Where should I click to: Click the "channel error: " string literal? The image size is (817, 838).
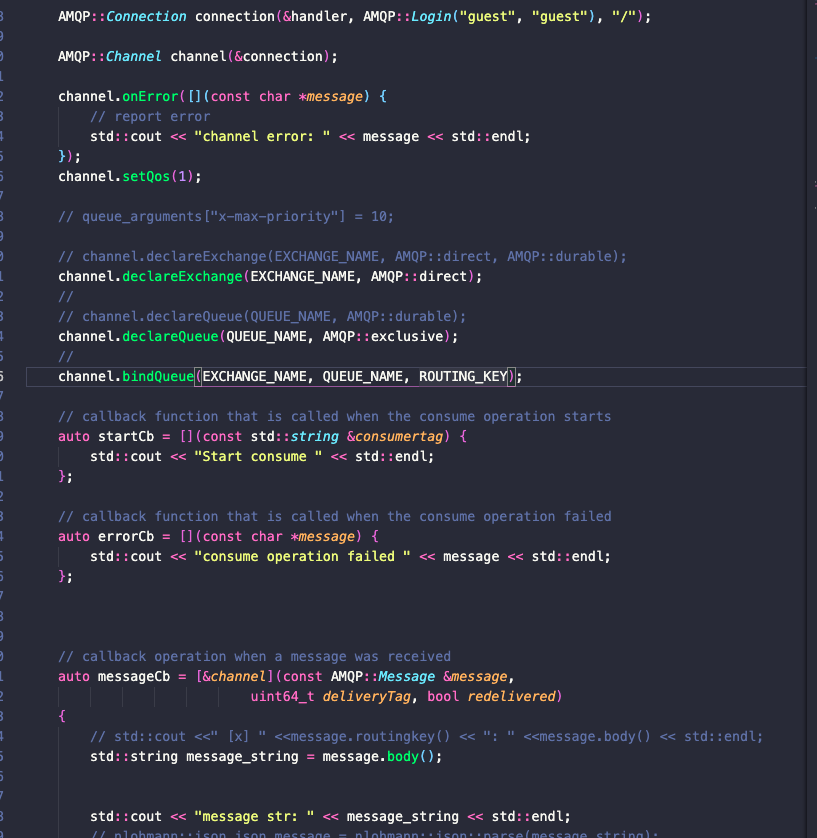click(262, 137)
